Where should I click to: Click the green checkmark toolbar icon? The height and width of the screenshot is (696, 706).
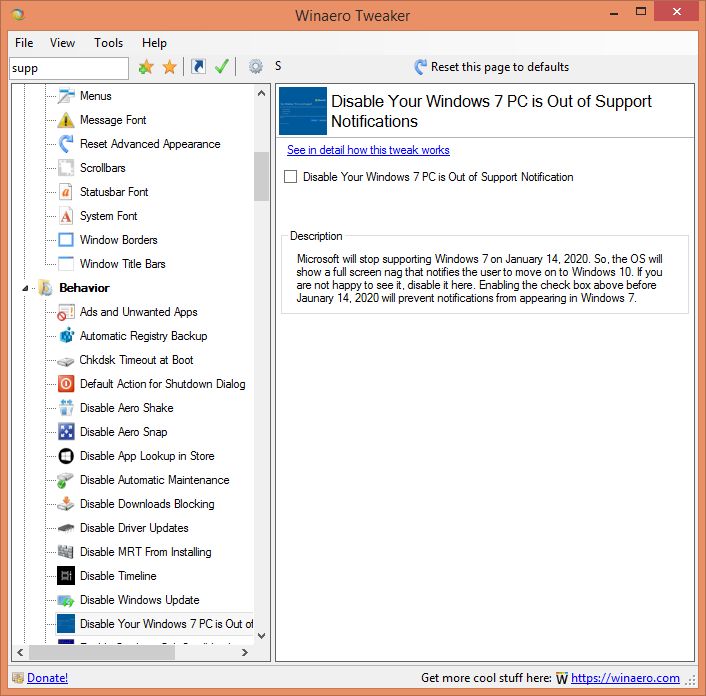click(x=222, y=67)
